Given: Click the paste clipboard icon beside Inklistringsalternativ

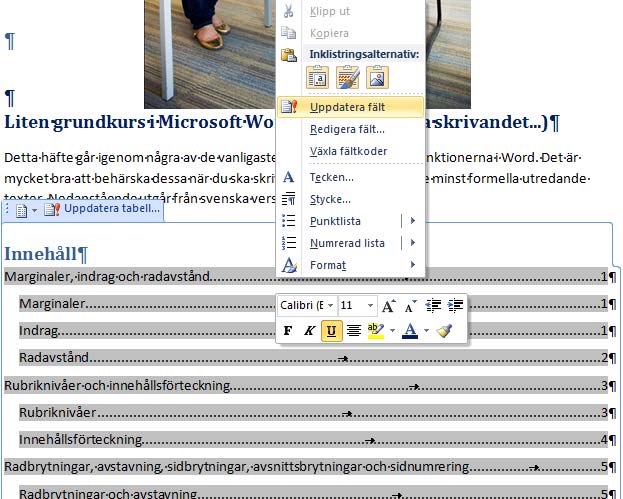Looking at the screenshot, I should click(289, 55).
